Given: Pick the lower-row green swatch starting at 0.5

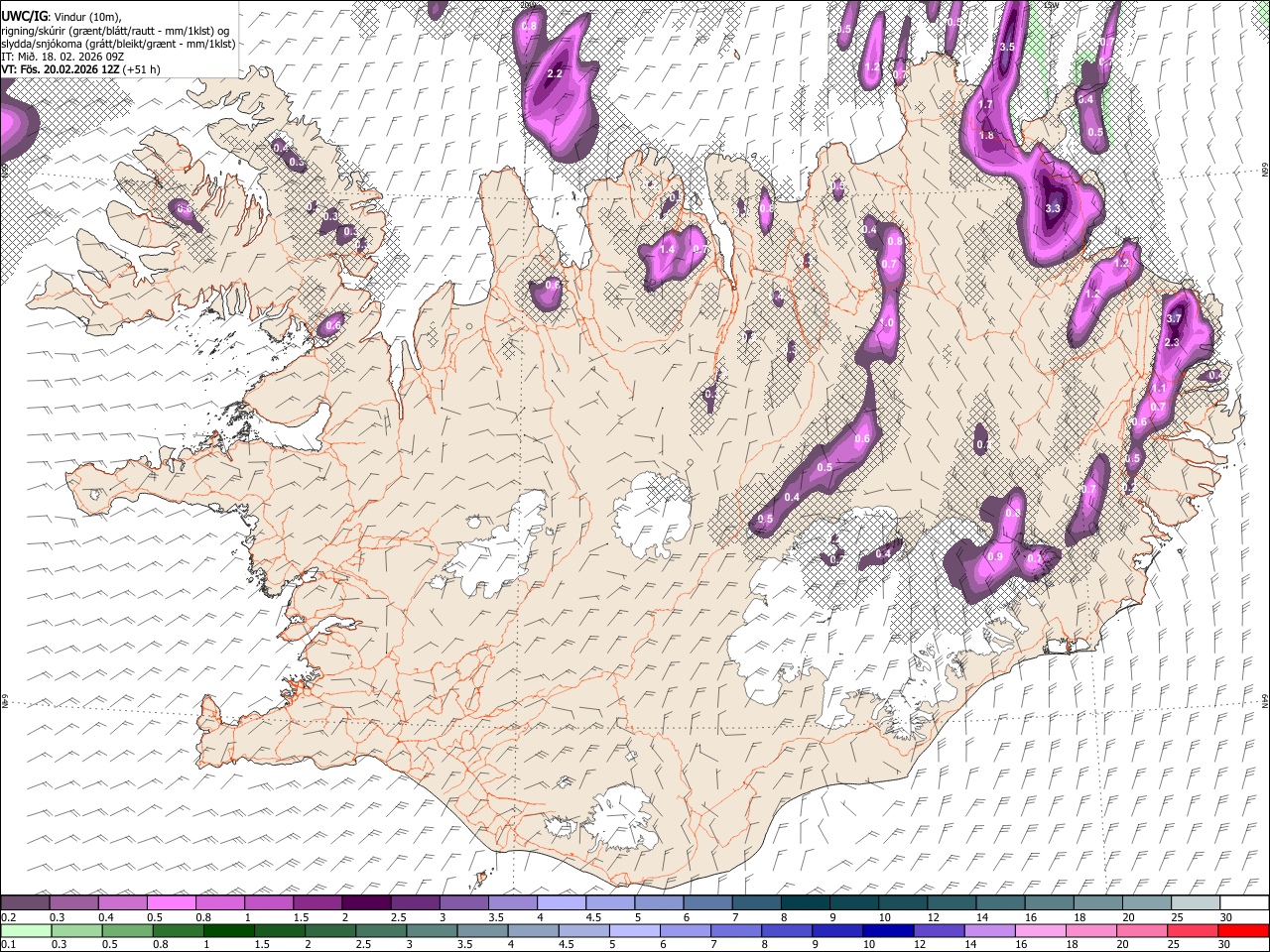Looking at the screenshot, I should [x=127, y=930].
